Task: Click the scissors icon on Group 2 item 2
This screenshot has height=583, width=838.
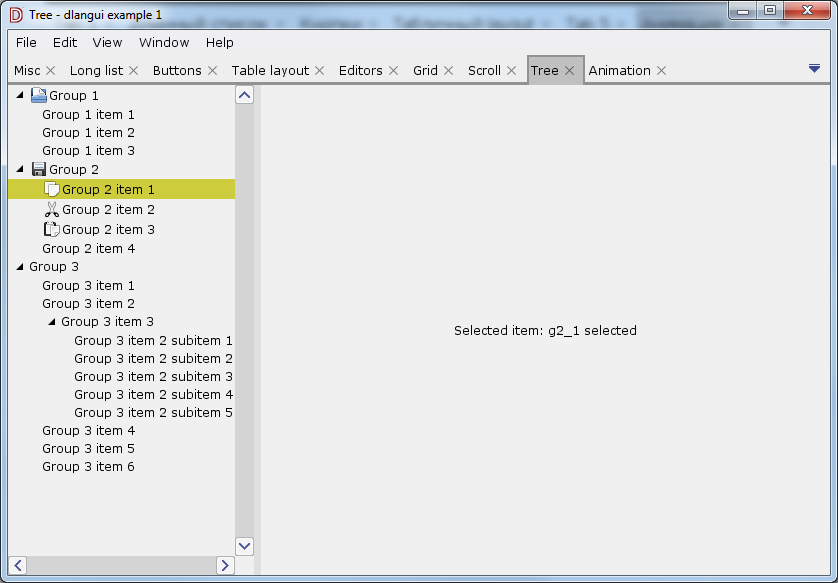Action: point(50,209)
